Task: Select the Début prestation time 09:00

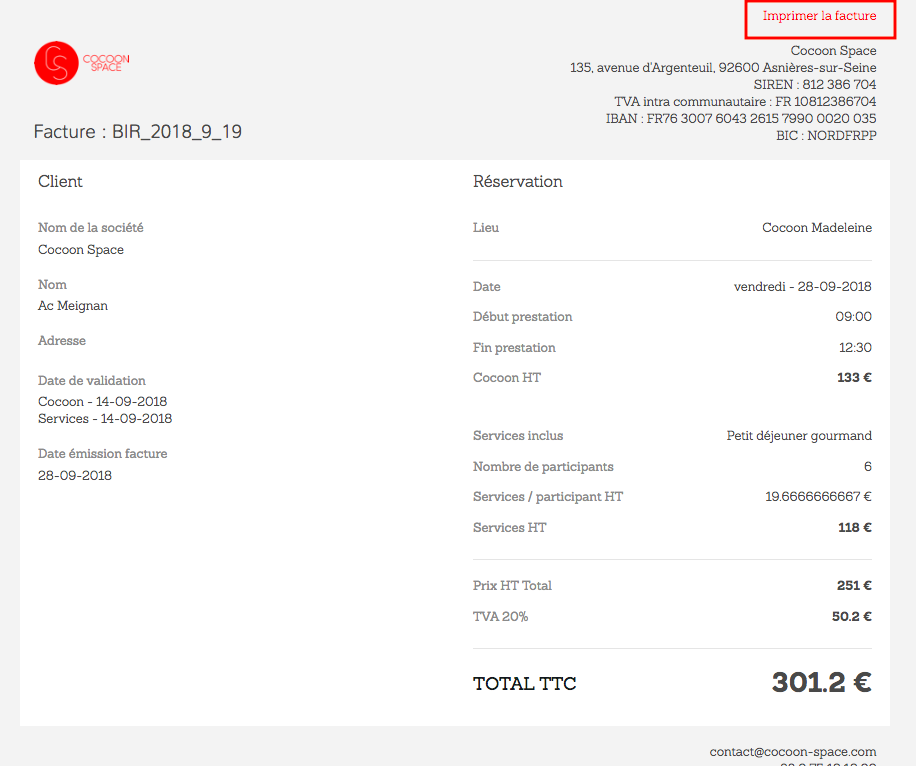Action: click(853, 317)
